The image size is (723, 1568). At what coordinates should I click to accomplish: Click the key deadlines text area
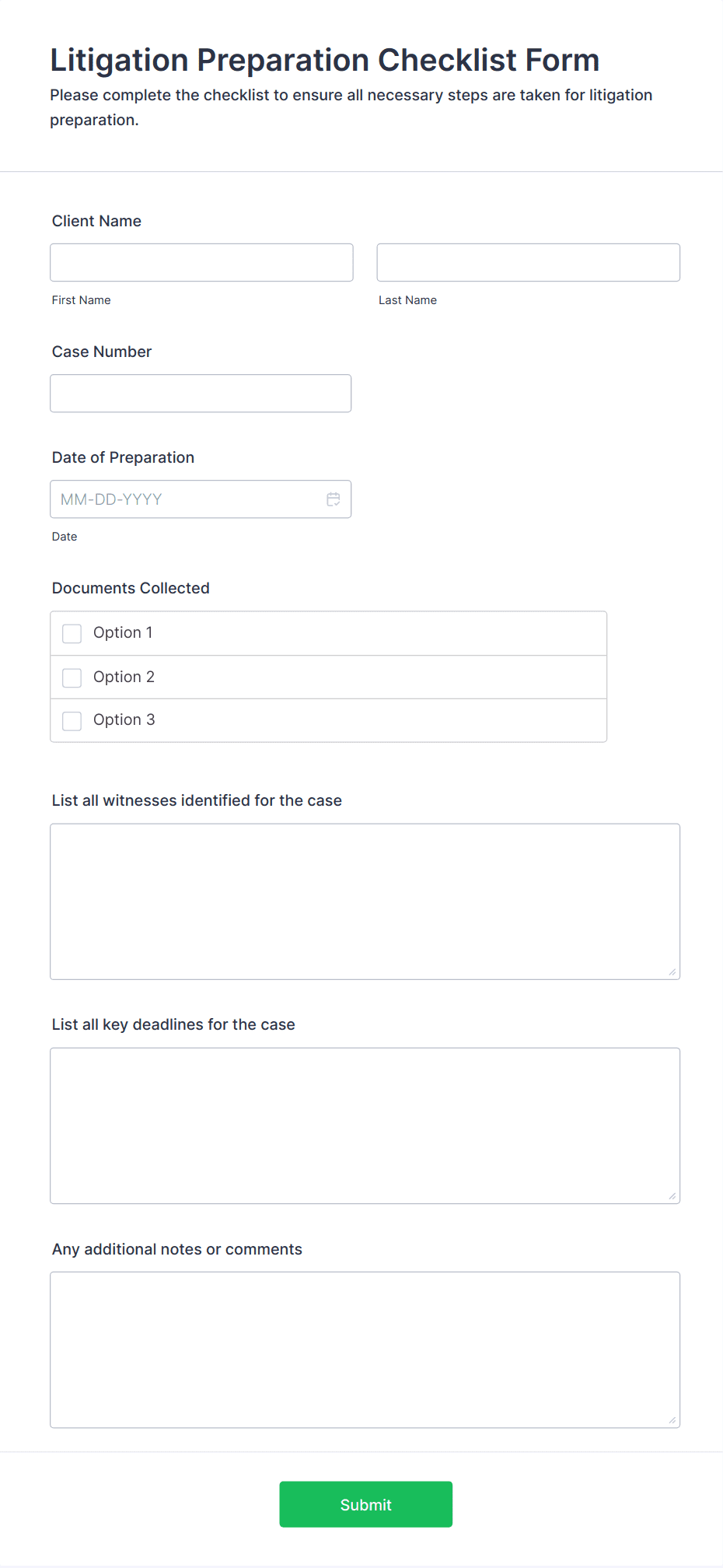[x=365, y=1125]
